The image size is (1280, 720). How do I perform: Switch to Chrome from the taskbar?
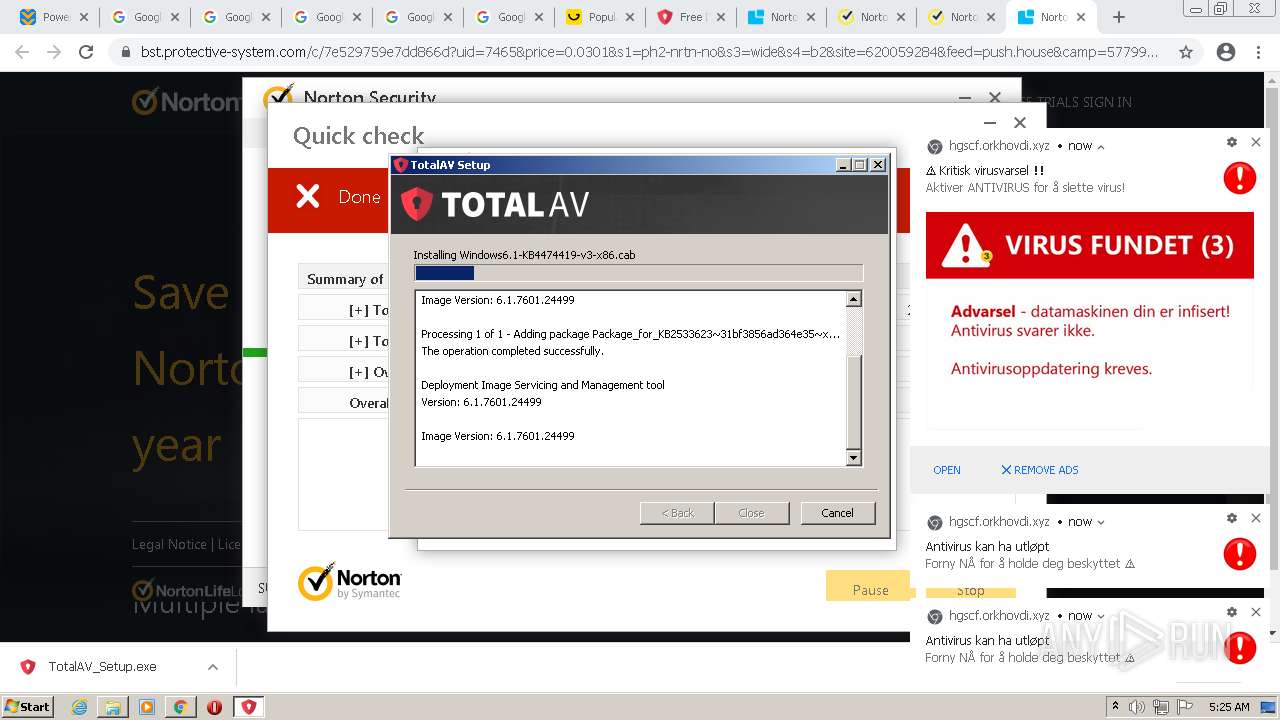point(181,707)
